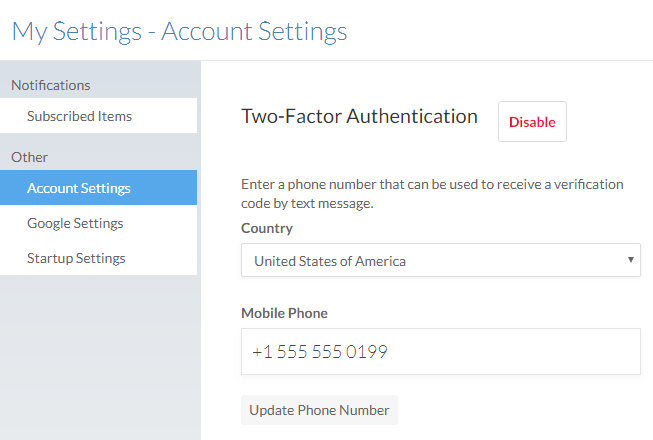
Task: Click the Country dropdown arrow
Action: (x=631, y=260)
